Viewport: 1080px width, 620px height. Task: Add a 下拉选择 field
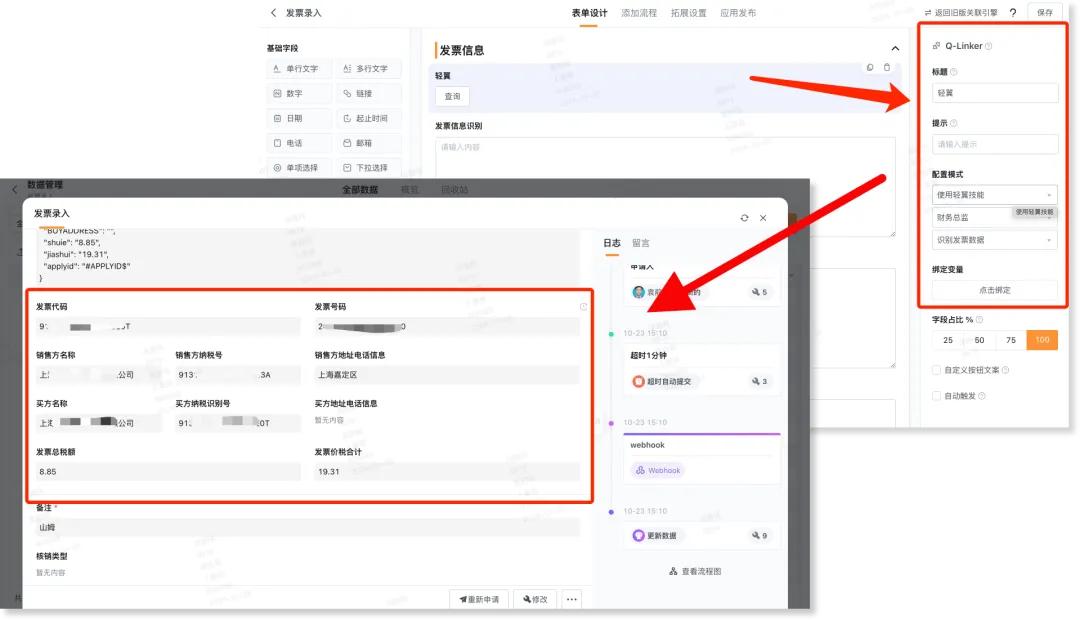[x=368, y=168]
